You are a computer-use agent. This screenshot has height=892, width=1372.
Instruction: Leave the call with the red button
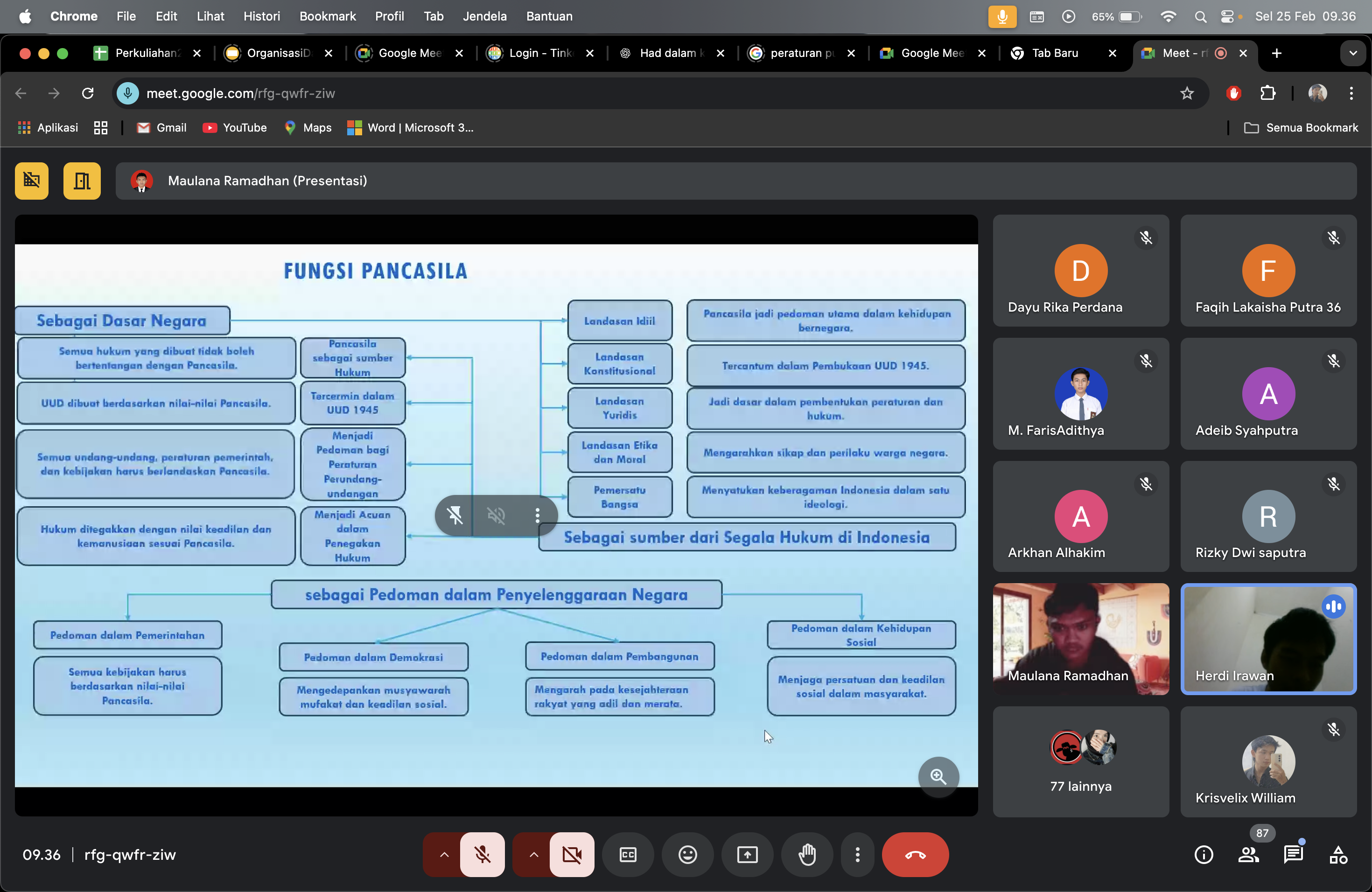click(915, 854)
